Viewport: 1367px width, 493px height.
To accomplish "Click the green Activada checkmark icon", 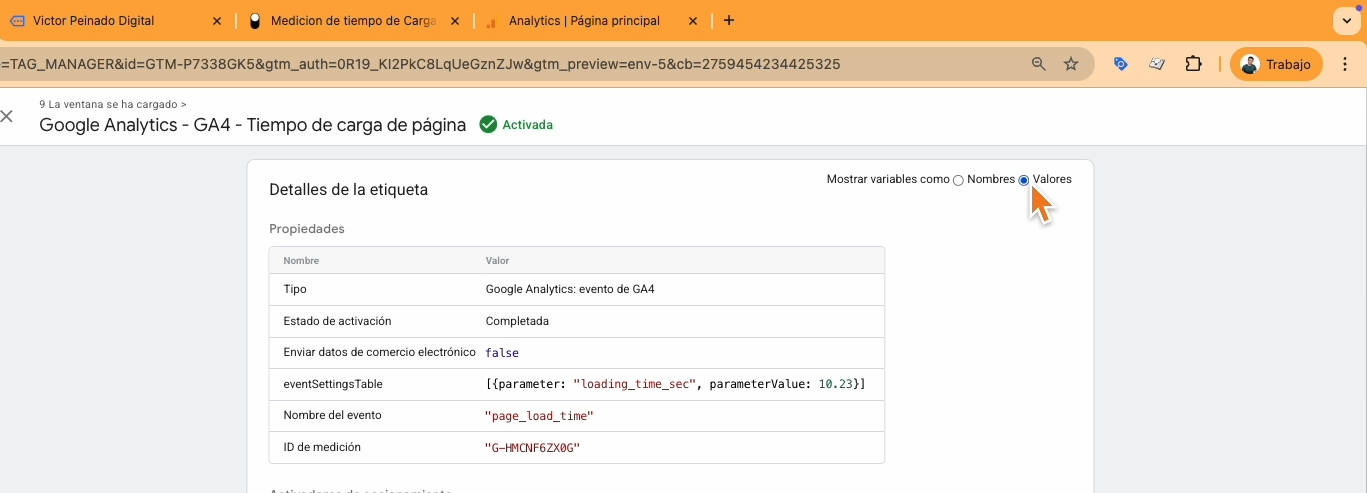I will tap(488, 125).
